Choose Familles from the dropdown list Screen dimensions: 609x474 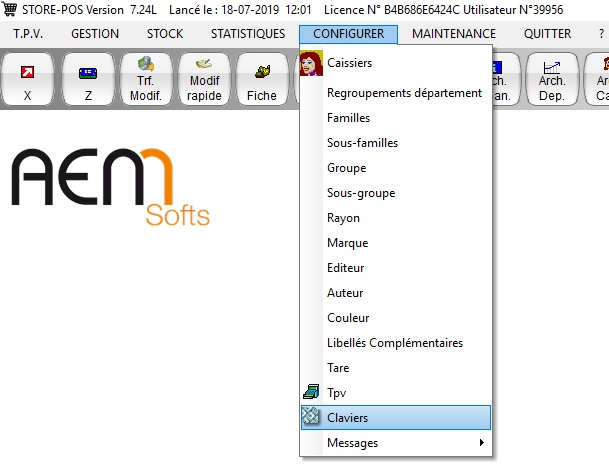tap(348, 118)
